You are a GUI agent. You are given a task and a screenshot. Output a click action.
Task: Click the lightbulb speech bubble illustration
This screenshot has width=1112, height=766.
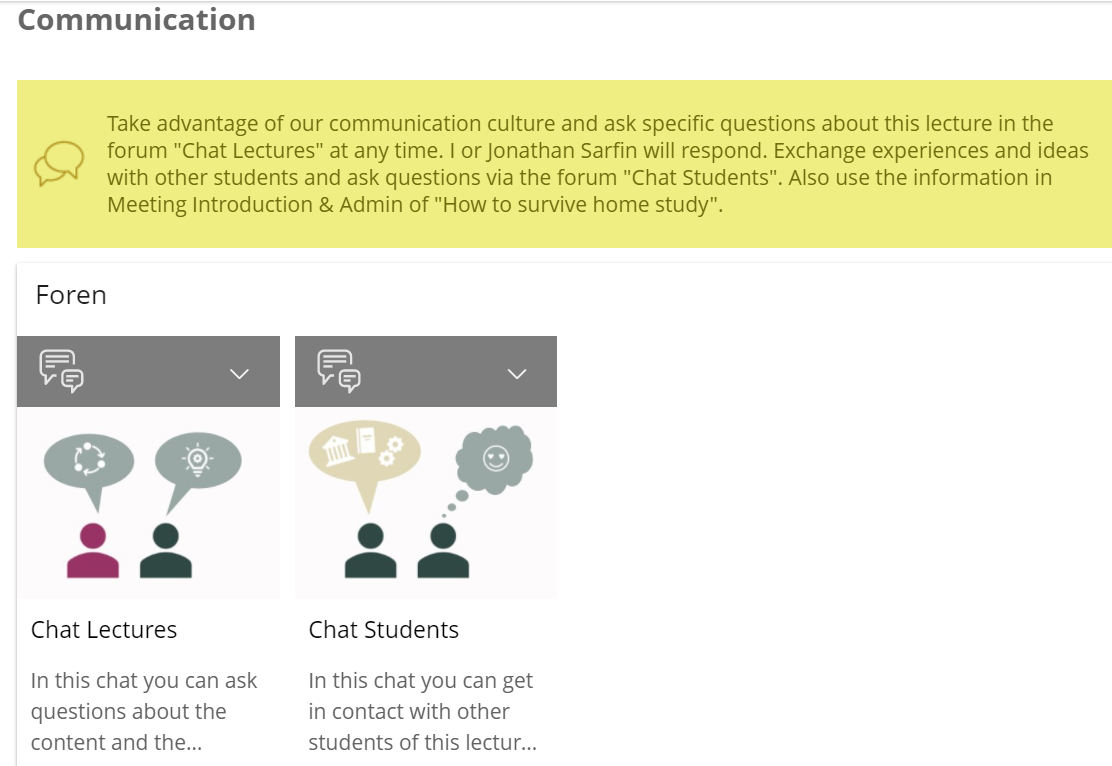point(197,461)
